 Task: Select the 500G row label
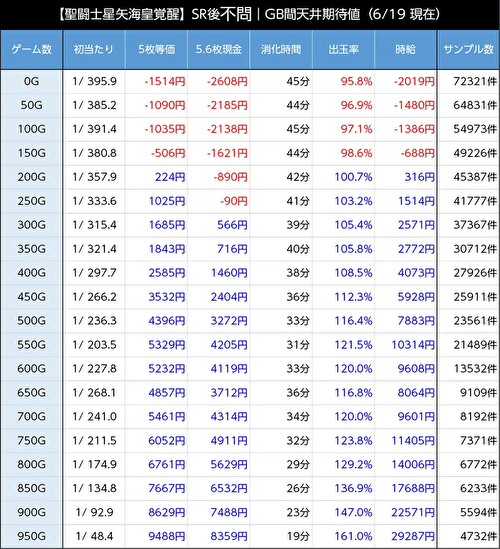coord(32,321)
